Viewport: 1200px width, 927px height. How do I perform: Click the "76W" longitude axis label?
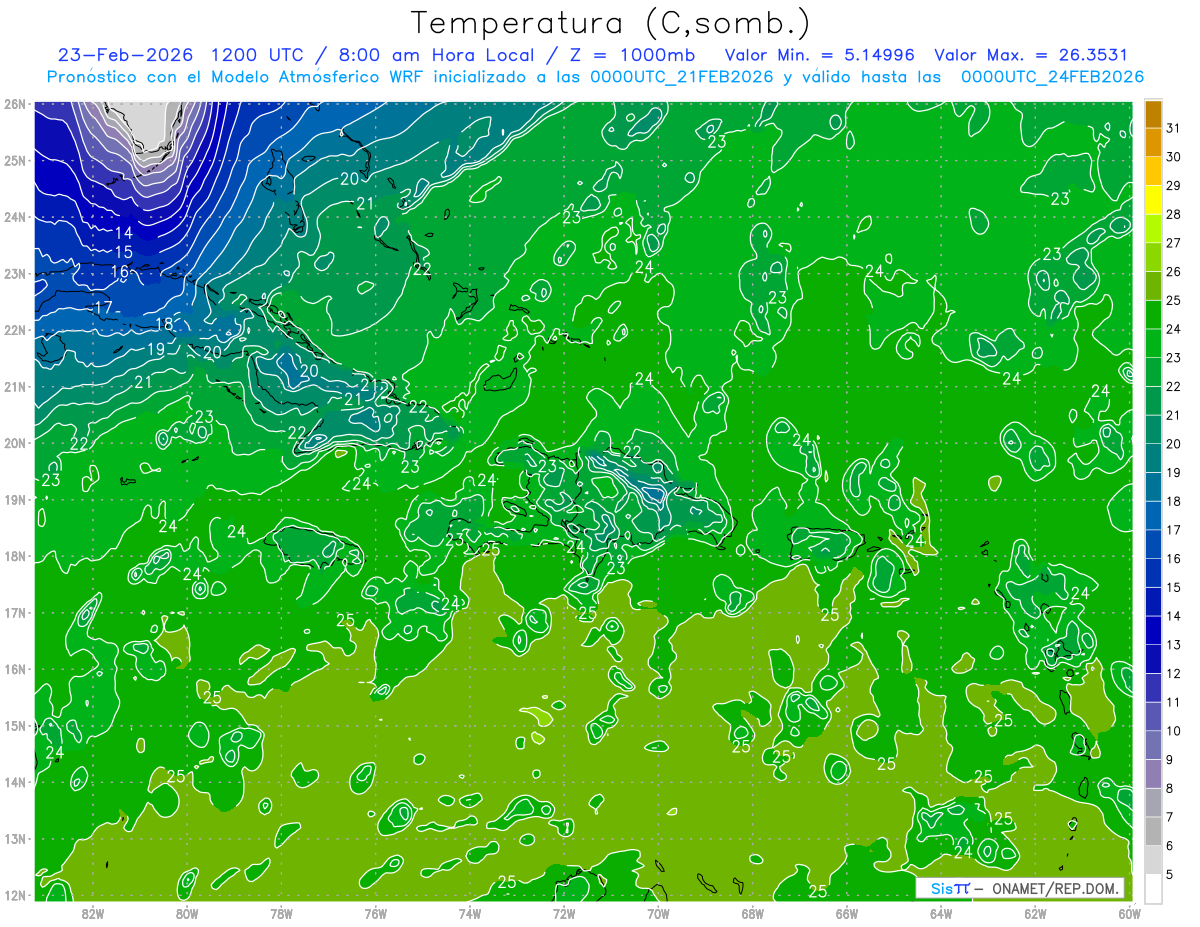coord(375,913)
